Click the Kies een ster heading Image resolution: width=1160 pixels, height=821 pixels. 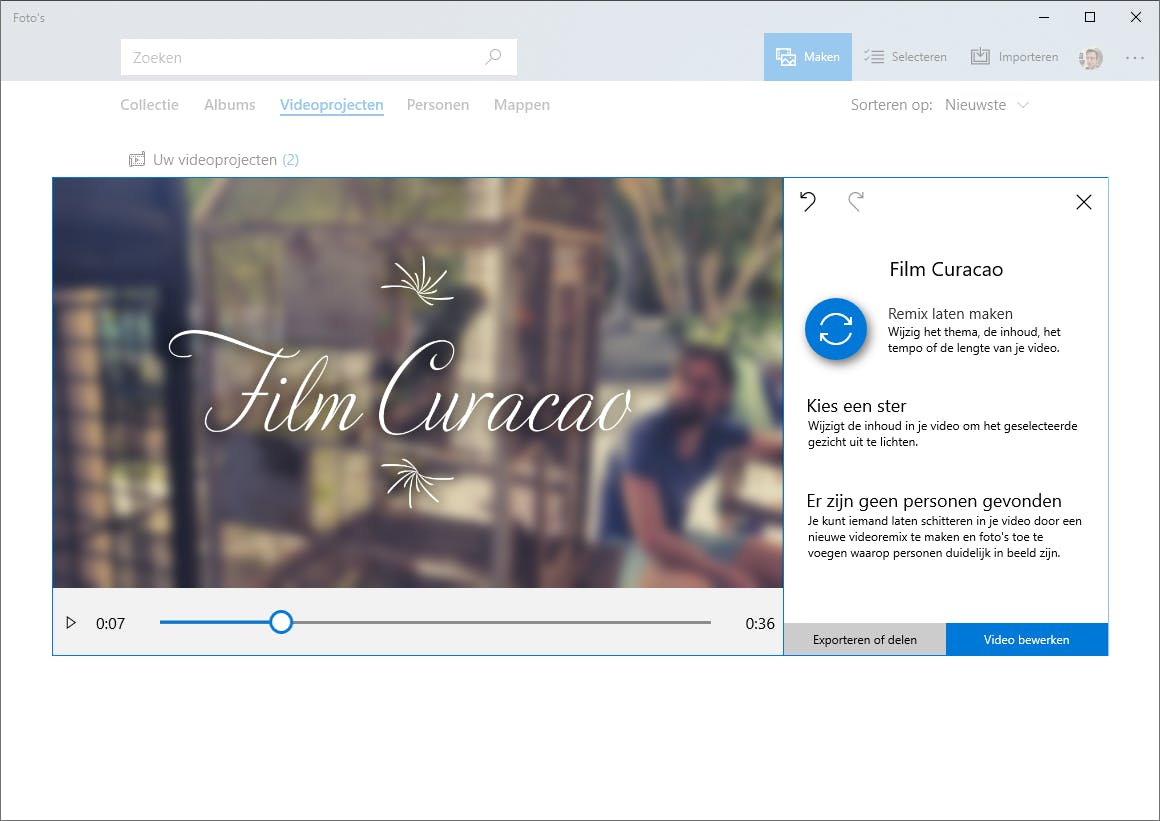click(856, 406)
